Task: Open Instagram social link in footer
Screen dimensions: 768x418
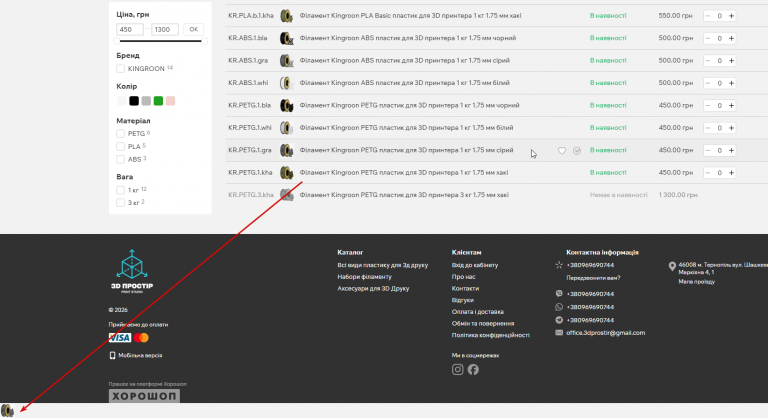Action: (x=457, y=369)
